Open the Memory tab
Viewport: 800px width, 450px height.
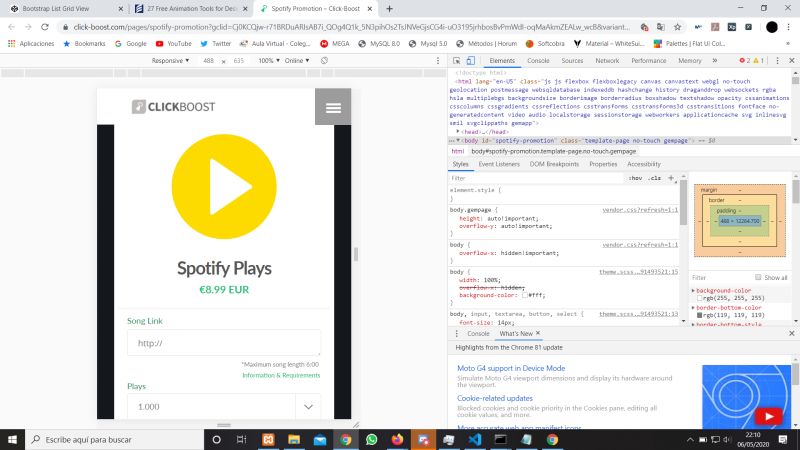[x=690, y=61]
